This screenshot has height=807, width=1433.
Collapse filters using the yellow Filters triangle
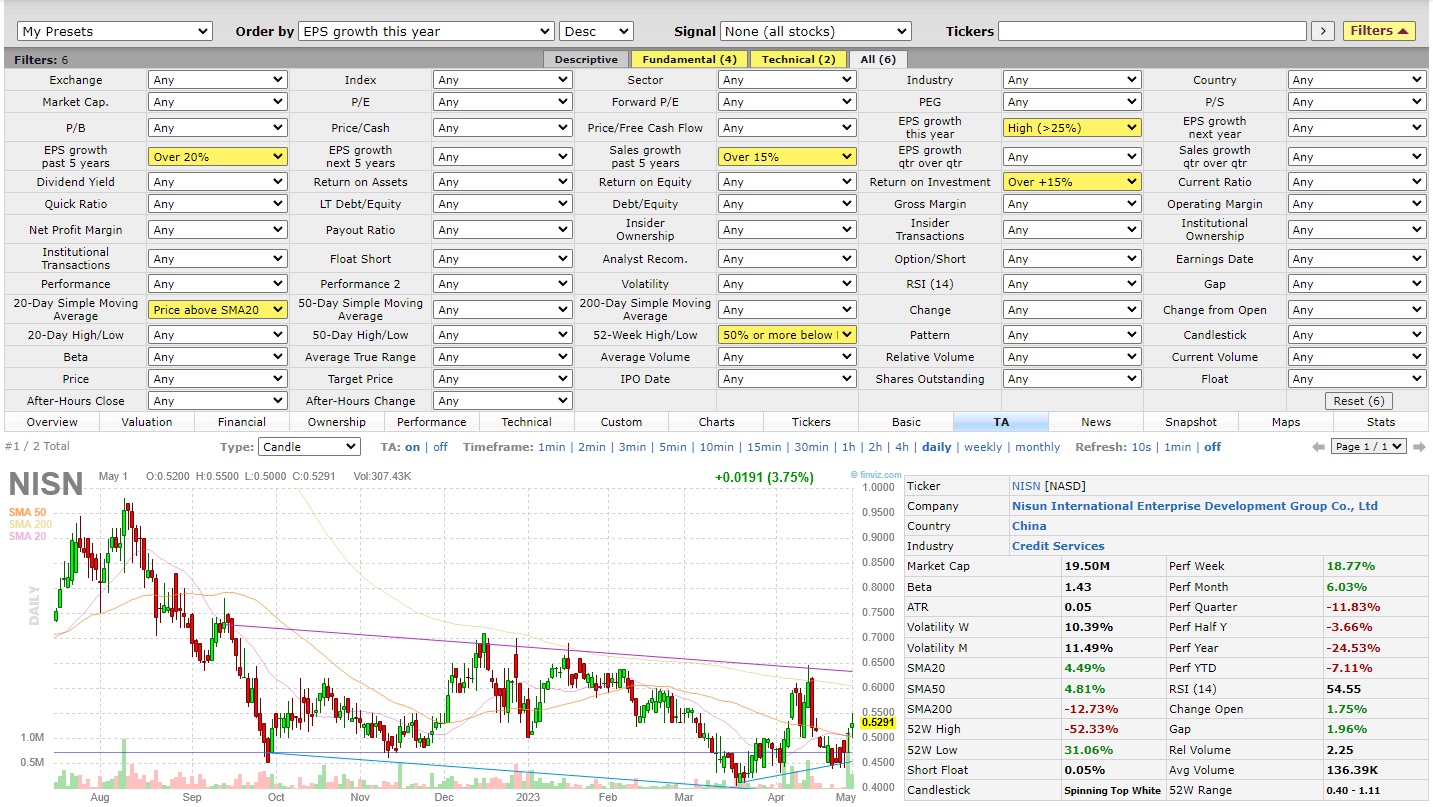[x=1379, y=30]
